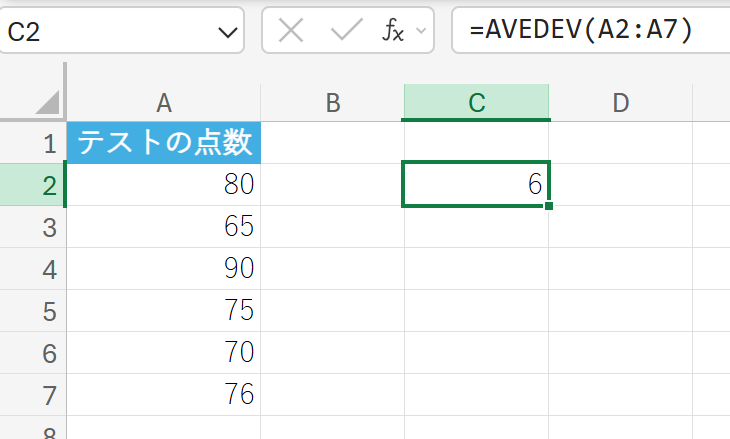Select the cell containing 76
Image resolution: width=730 pixels, height=439 pixels.
point(164,395)
